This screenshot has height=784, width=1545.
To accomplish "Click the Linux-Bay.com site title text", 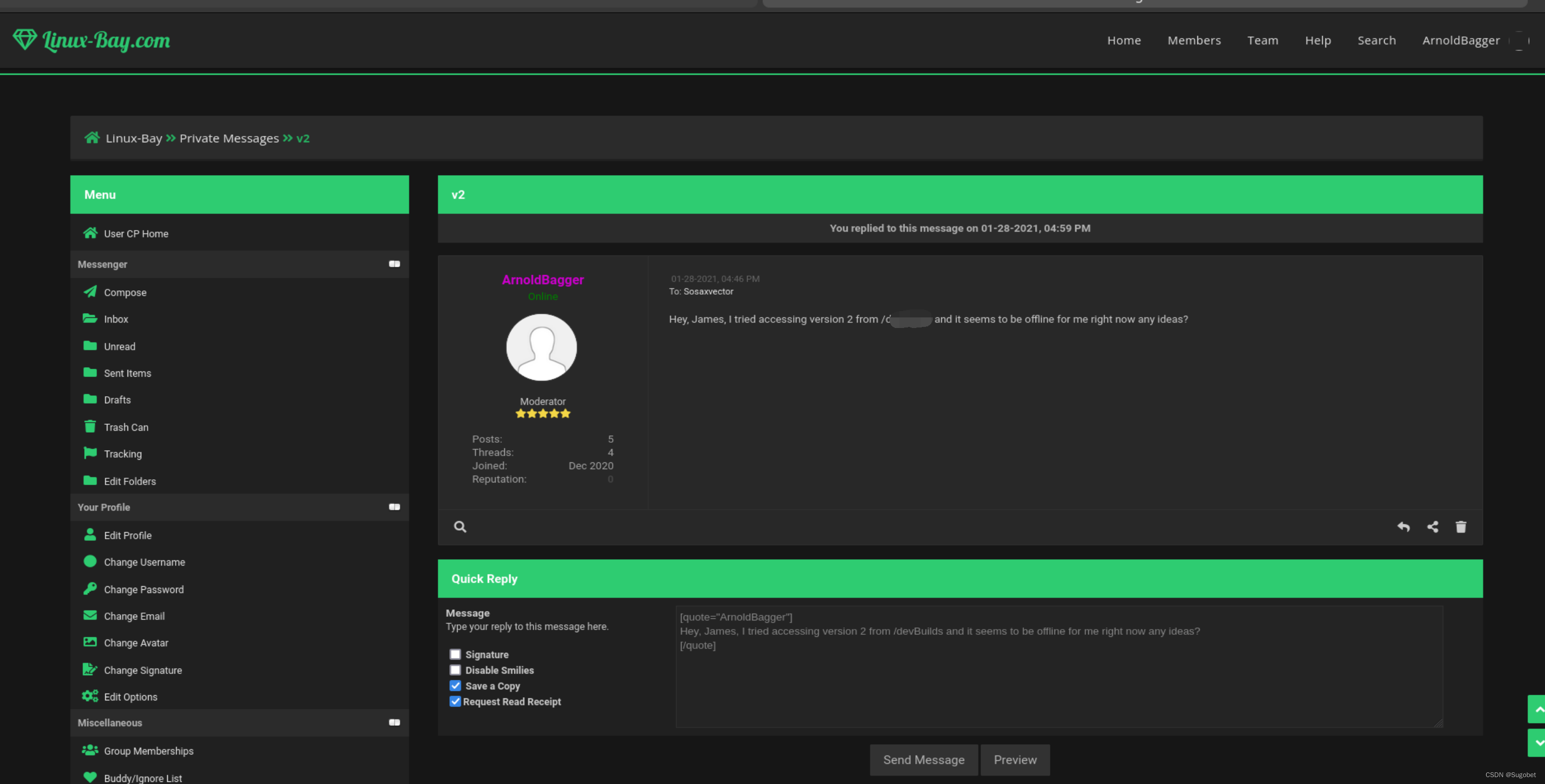I will (106, 40).
